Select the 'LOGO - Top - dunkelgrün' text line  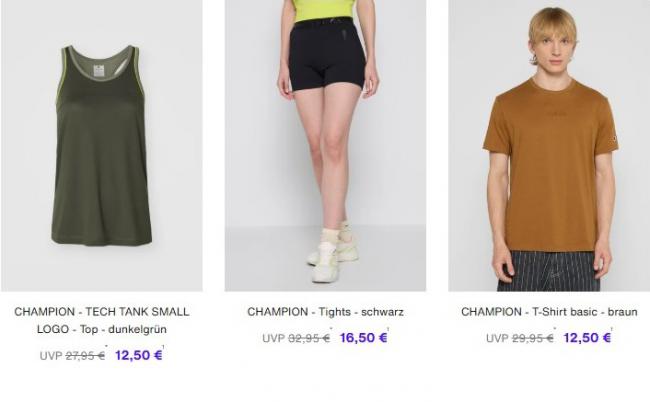102,329
